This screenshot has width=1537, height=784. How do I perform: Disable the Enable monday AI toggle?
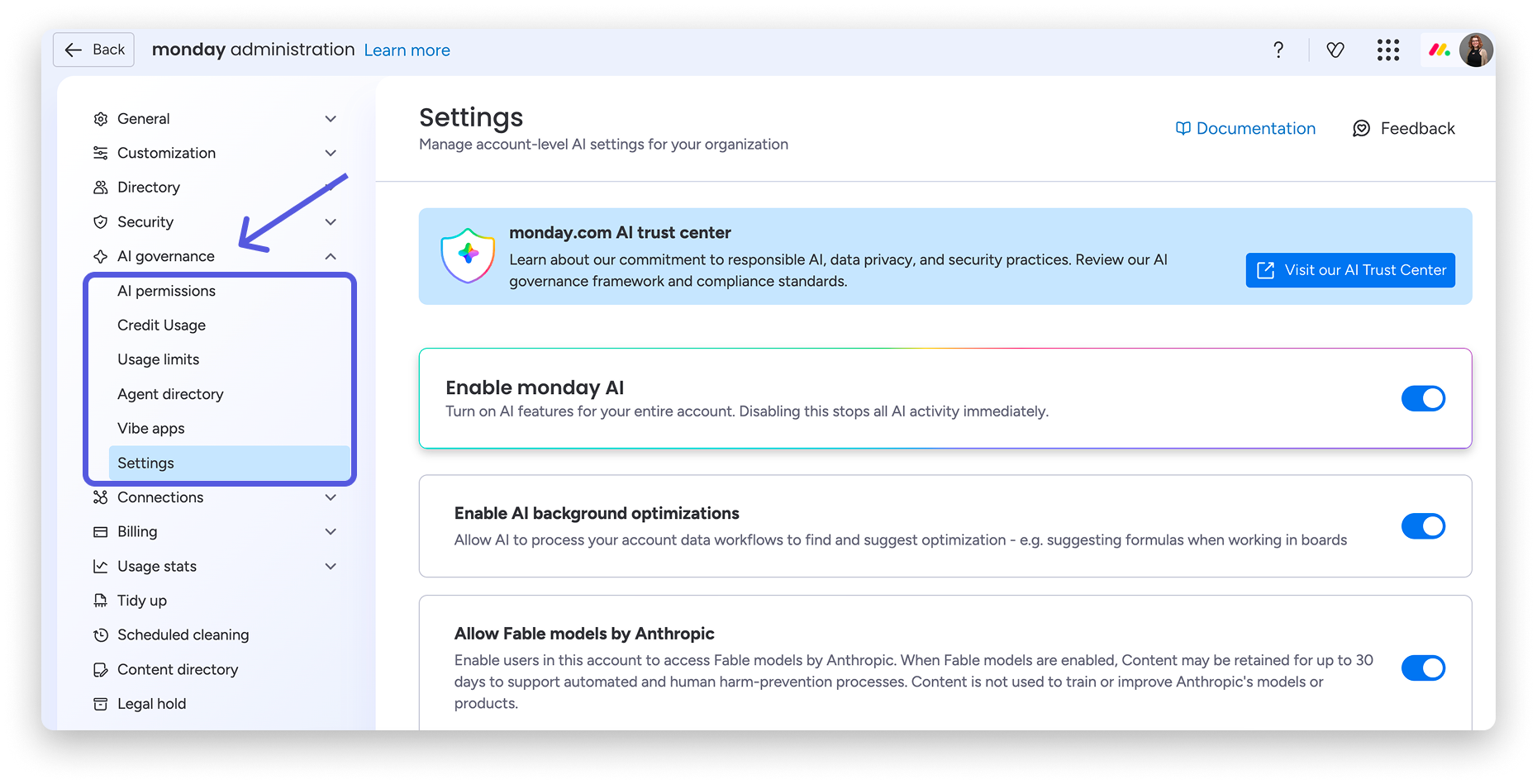click(x=1423, y=398)
